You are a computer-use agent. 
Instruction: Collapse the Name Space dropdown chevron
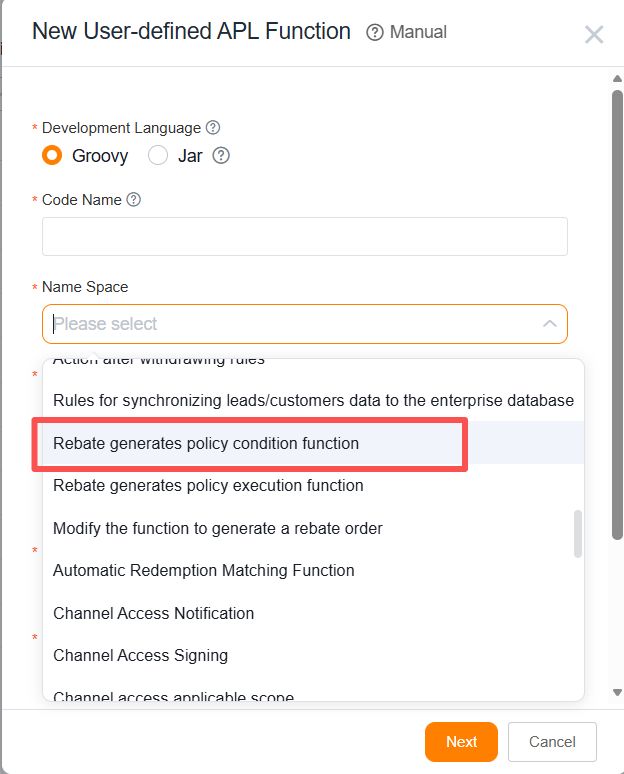[549, 324]
